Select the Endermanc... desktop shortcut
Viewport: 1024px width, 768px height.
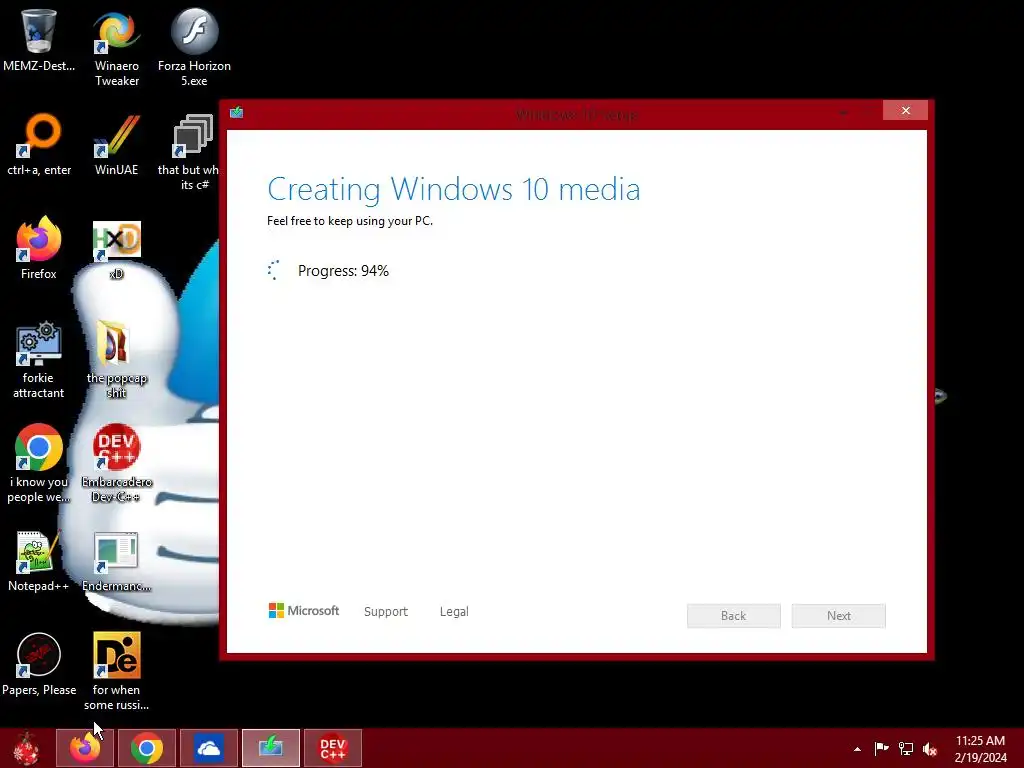[116, 561]
